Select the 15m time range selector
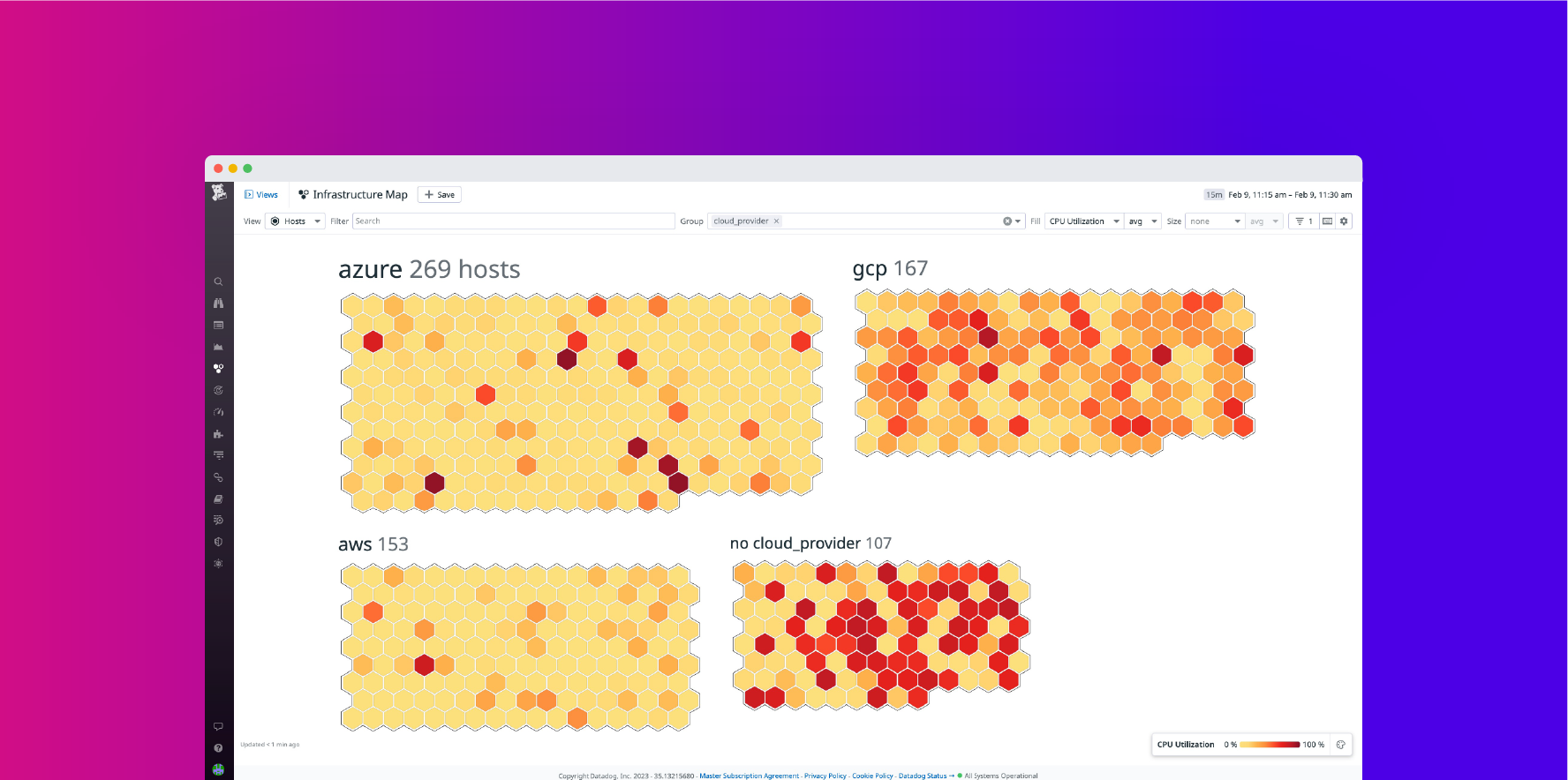The width and height of the screenshot is (1568, 780). click(x=1215, y=195)
